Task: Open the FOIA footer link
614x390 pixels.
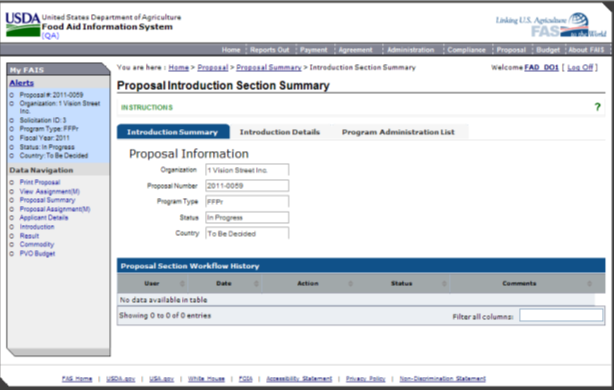Action: (x=246, y=379)
